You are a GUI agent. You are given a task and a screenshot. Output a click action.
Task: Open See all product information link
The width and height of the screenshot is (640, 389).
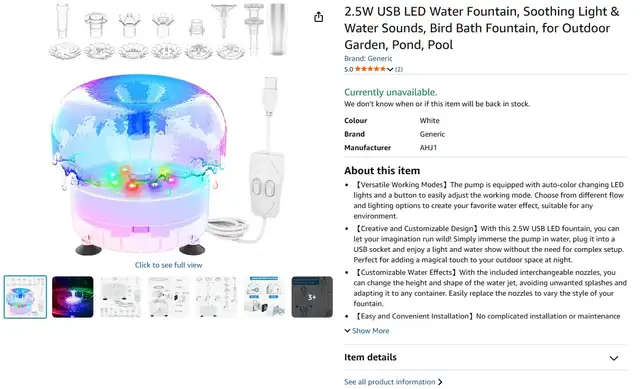click(389, 382)
